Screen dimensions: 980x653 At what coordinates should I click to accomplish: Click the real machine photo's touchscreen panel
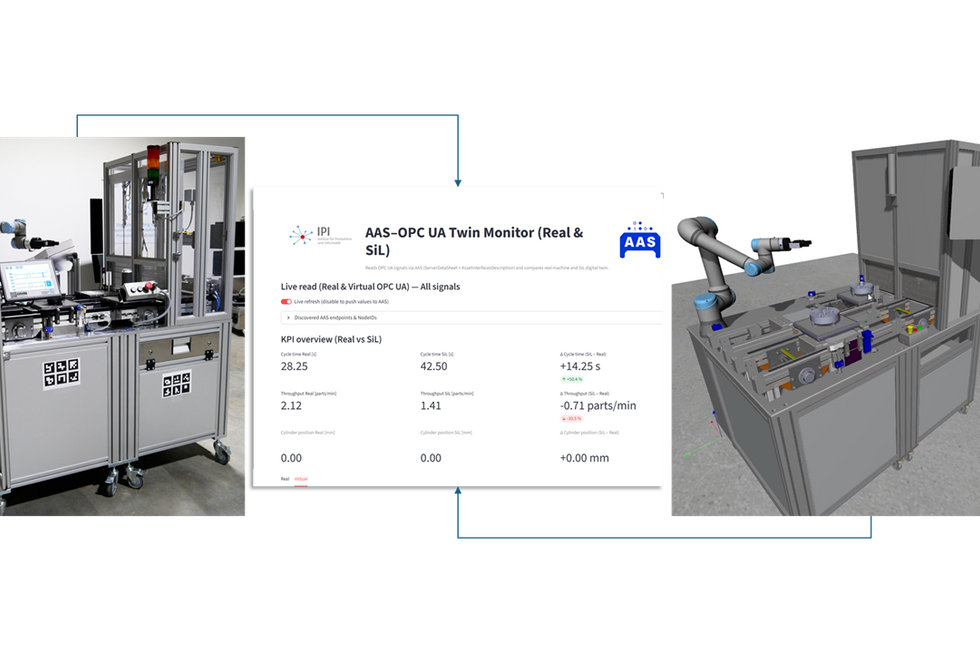24,280
